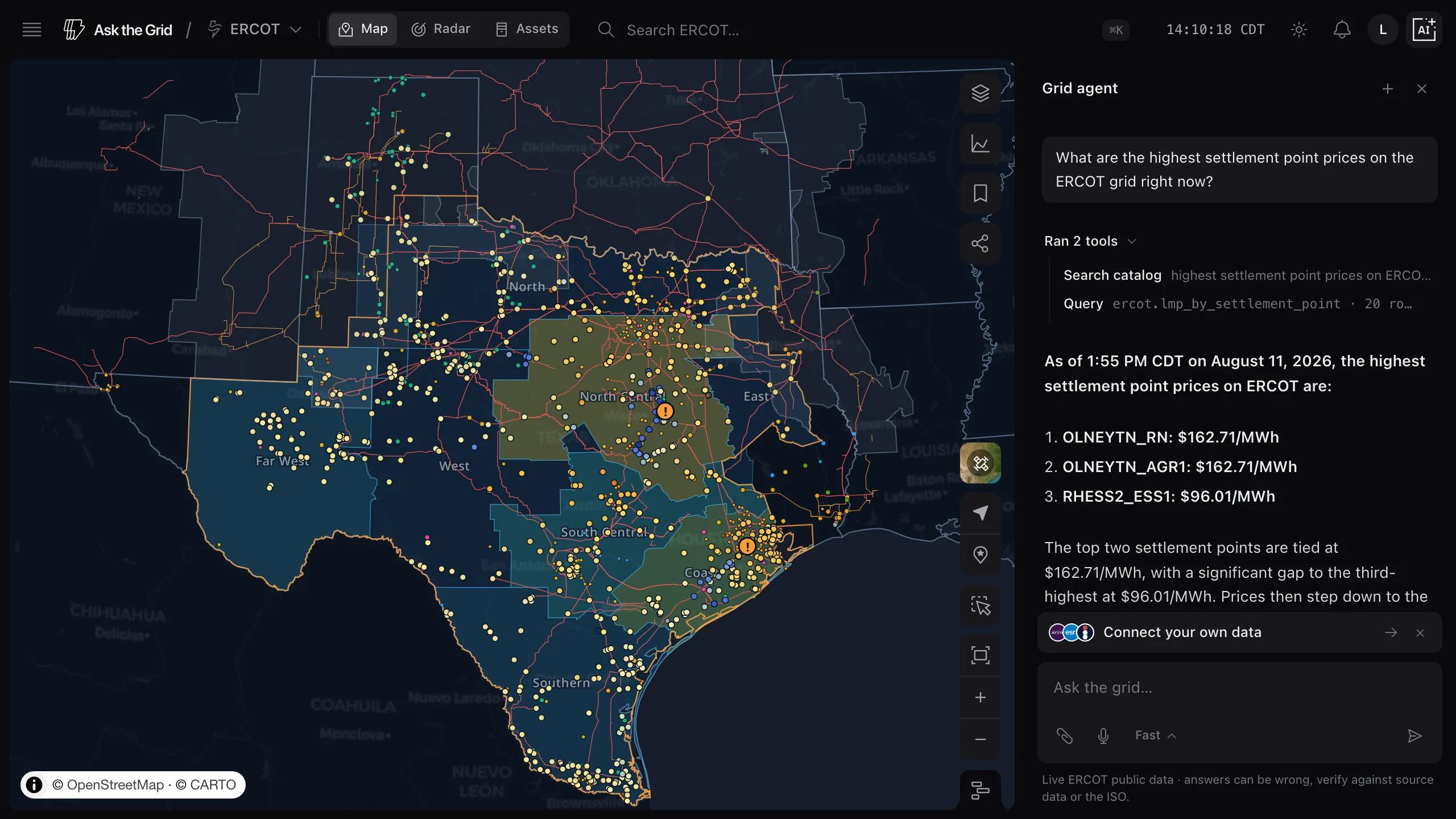Share the current map view

(980, 243)
